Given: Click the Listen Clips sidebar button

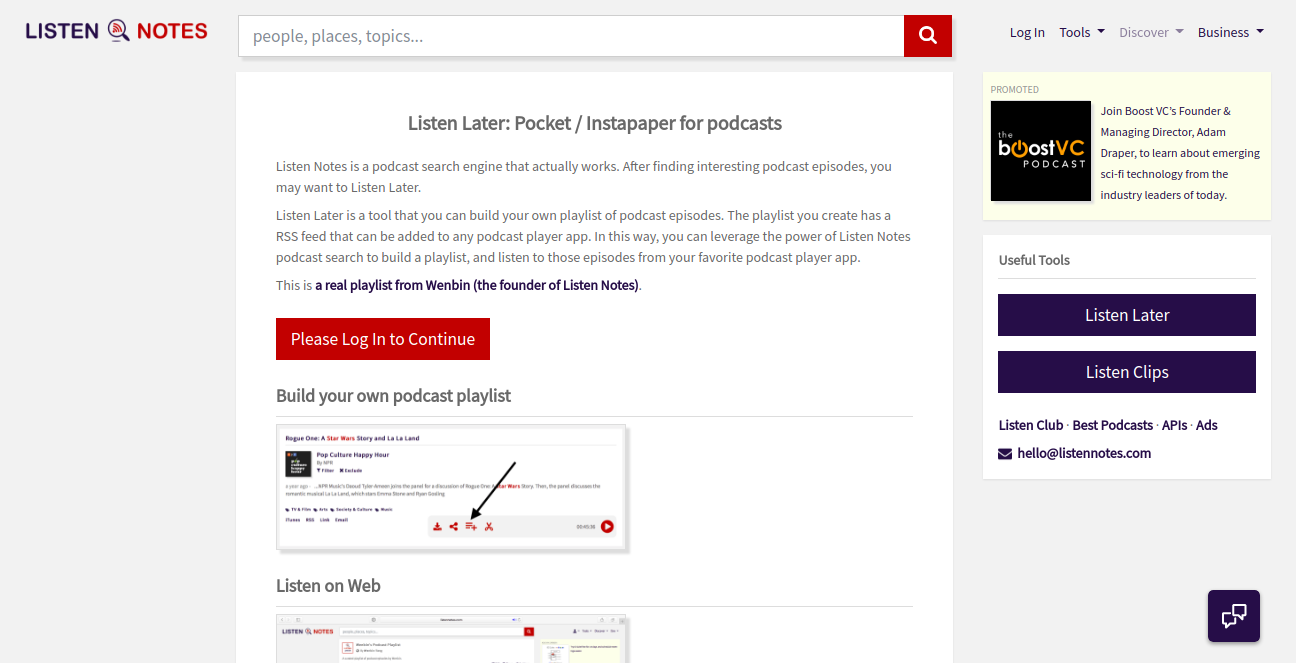Looking at the screenshot, I should 1127,372.
